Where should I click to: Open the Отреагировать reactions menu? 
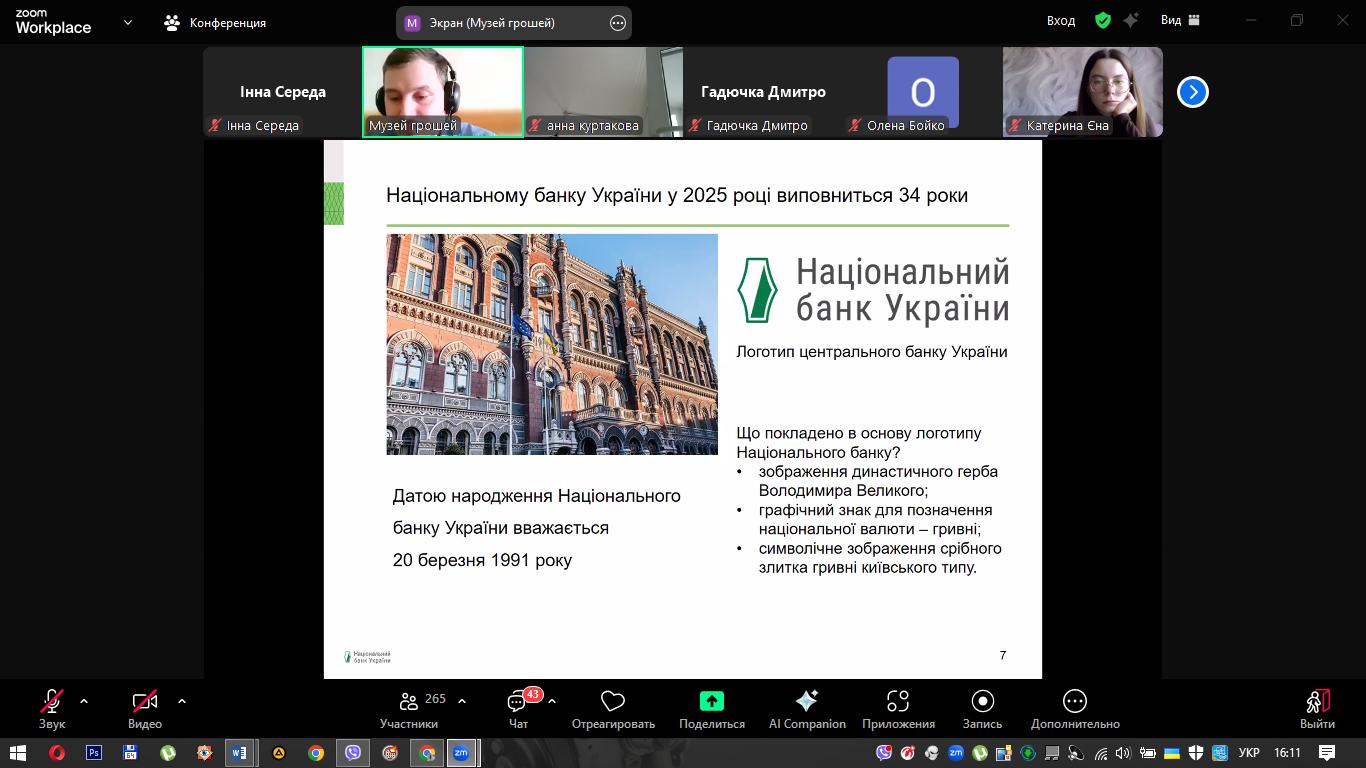coord(613,708)
